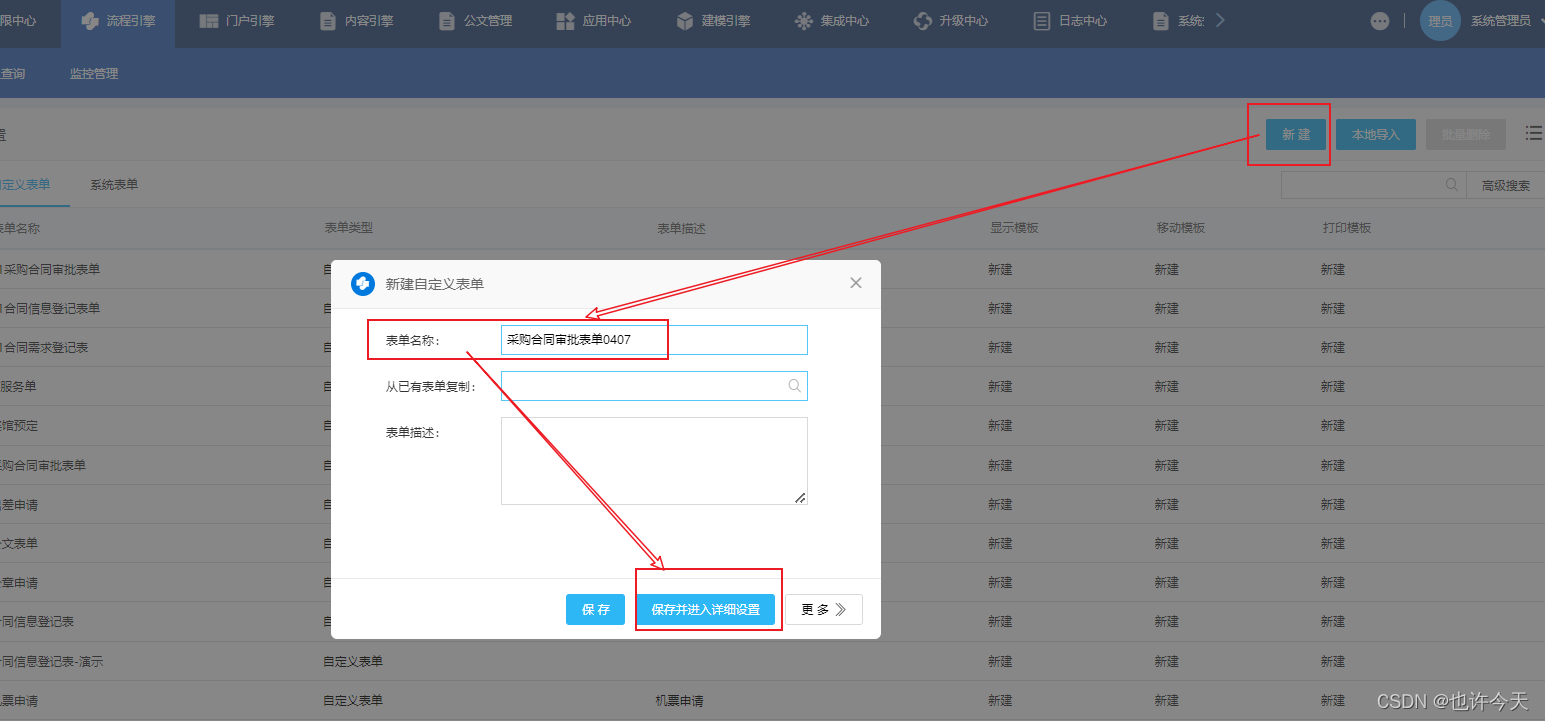Open the 内容引擎 module icon
Viewport: 1545px width, 721px height.
(327, 20)
